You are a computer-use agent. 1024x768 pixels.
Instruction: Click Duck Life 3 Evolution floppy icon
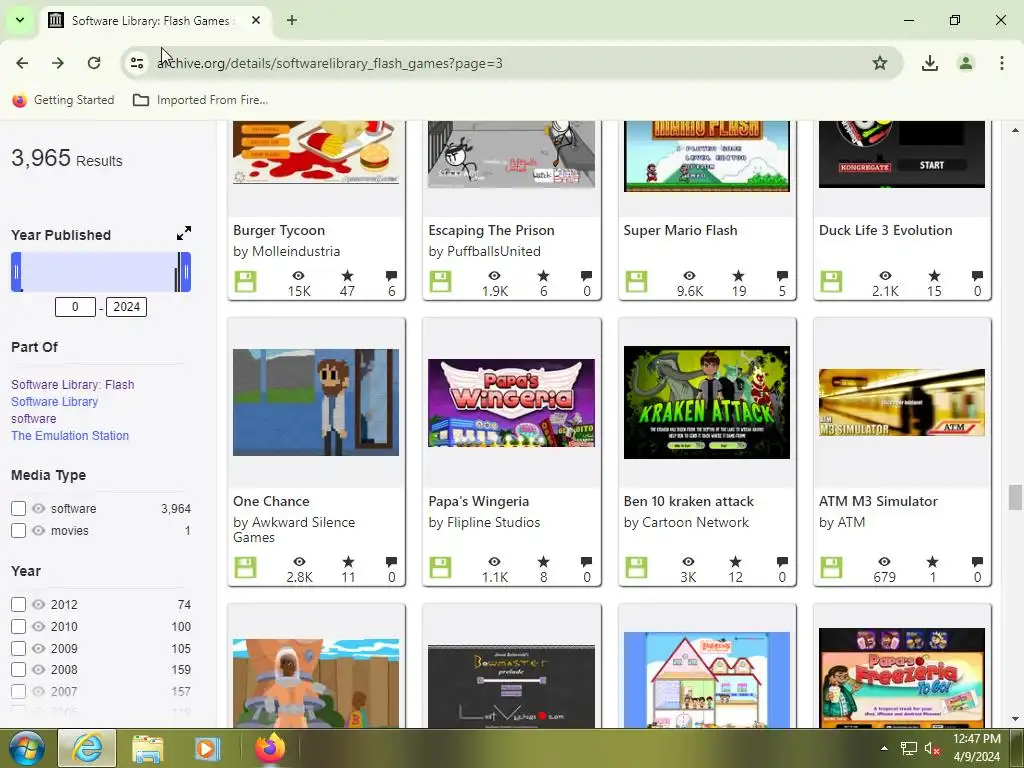(x=831, y=282)
